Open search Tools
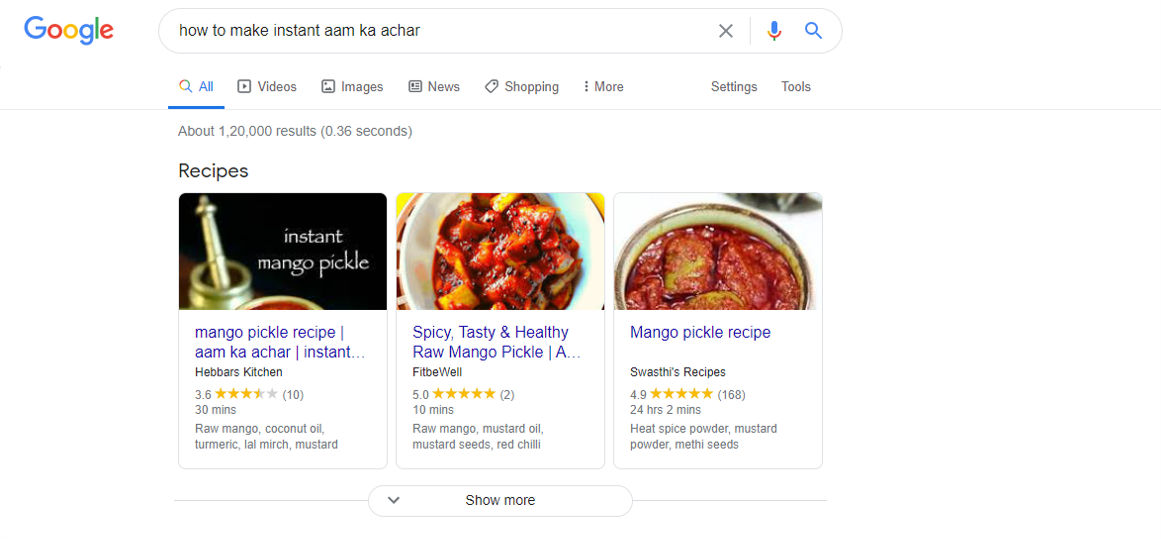Image resolution: width=1161 pixels, height=539 pixels. click(796, 87)
